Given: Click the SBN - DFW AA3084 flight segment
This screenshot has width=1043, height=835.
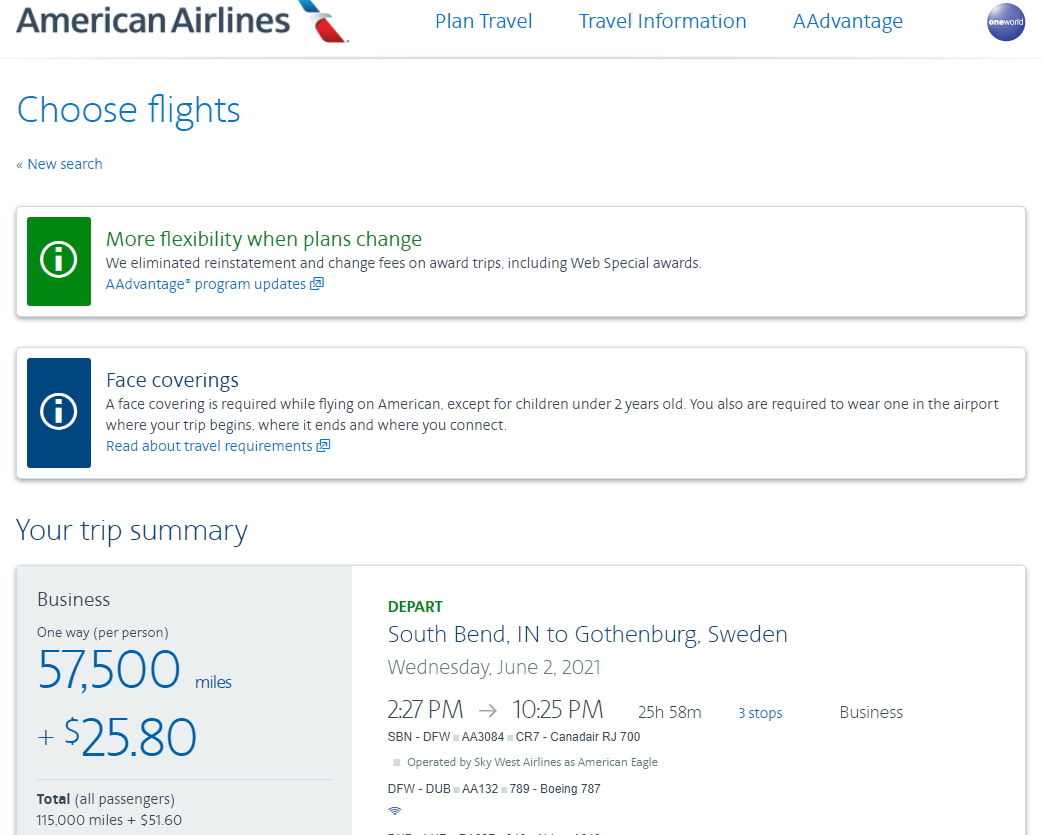Looking at the screenshot, I should tap(514, 737).
